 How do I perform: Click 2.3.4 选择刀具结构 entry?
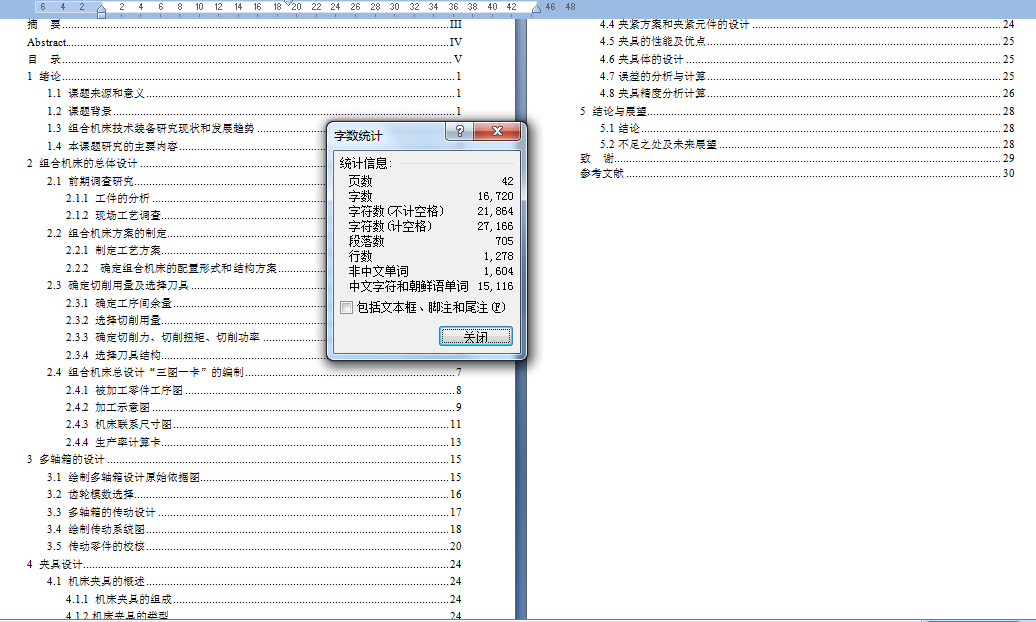(x=196, y=356)
